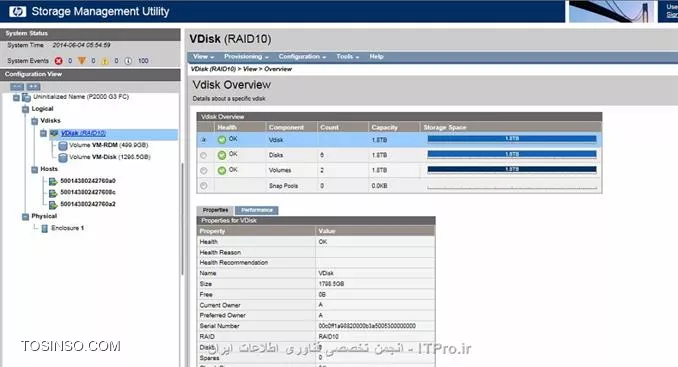This screenshot has width=678, height=367.
Task: Click the red critical events icon
Action: (x=58, y=61)
